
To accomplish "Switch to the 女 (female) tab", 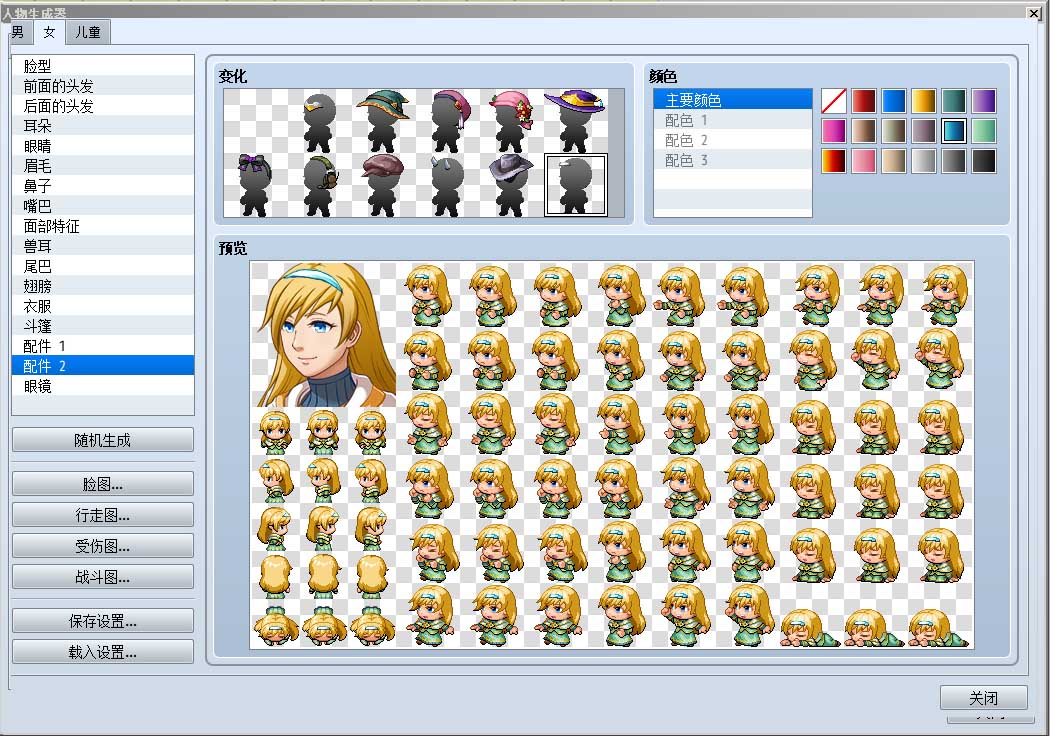I will (x=50, y=32).
